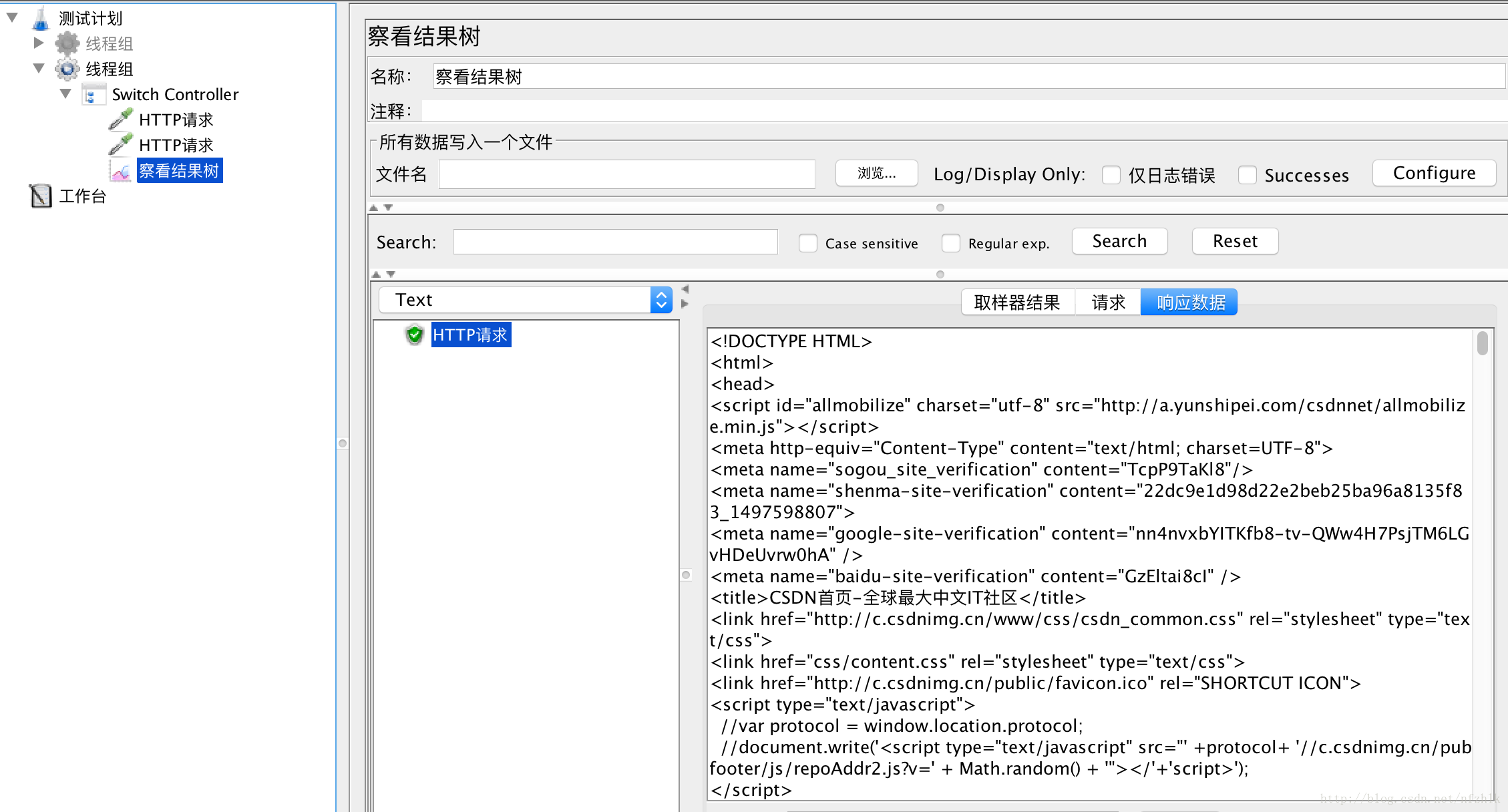
Task: Expand the disabled 线程组 node
Action: (x=39, y=43)
